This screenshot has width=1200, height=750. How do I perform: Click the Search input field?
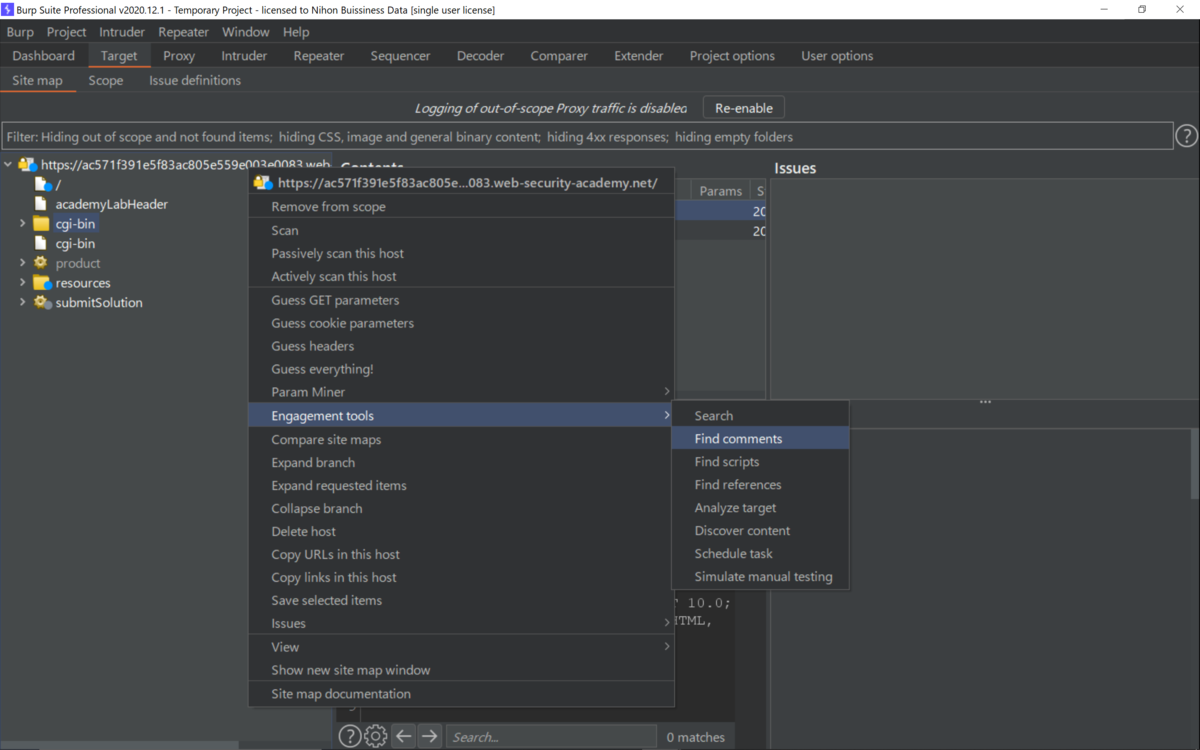point(551,737)
